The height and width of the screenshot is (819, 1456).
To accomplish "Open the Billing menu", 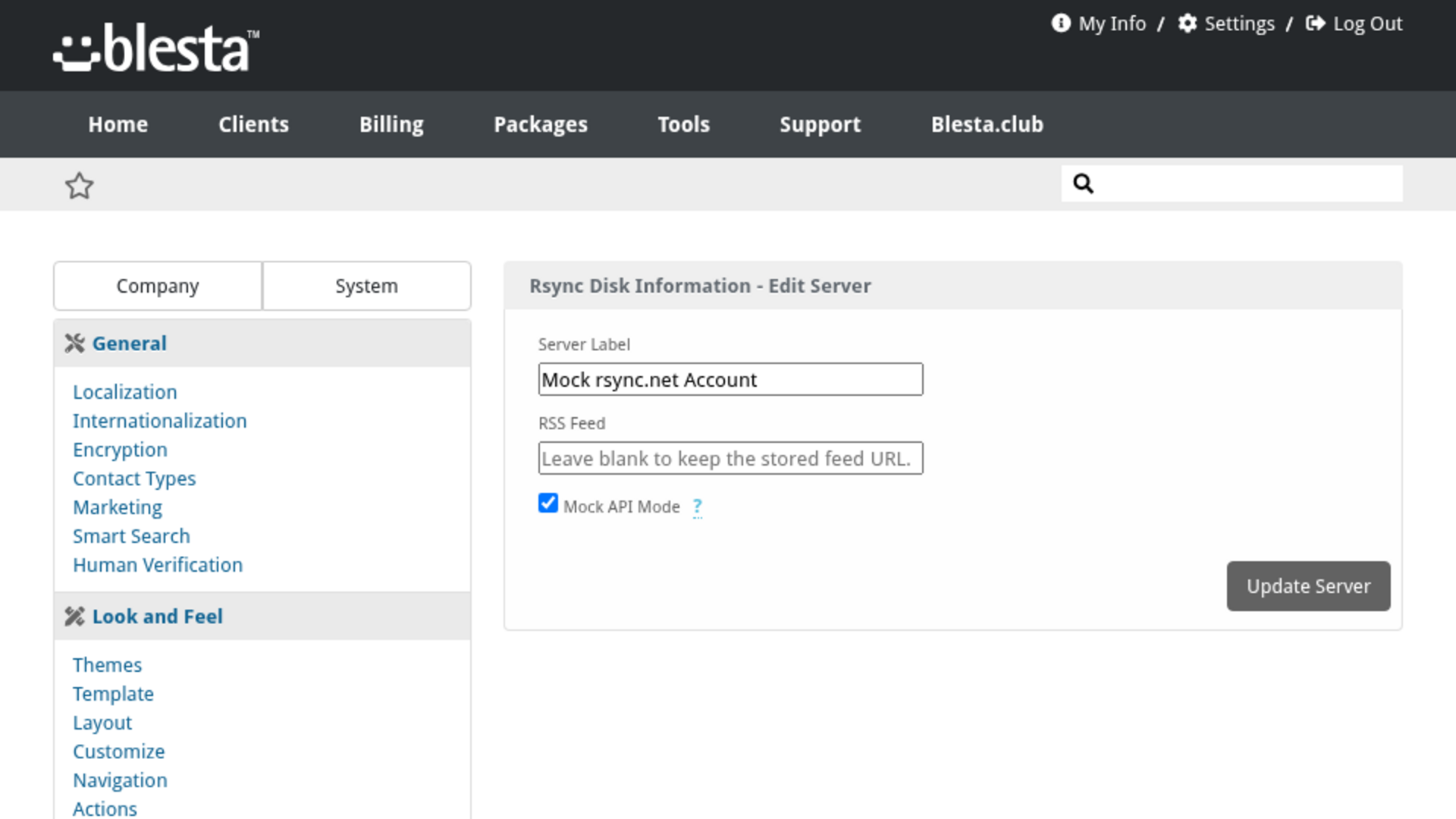I will [391, 124].
